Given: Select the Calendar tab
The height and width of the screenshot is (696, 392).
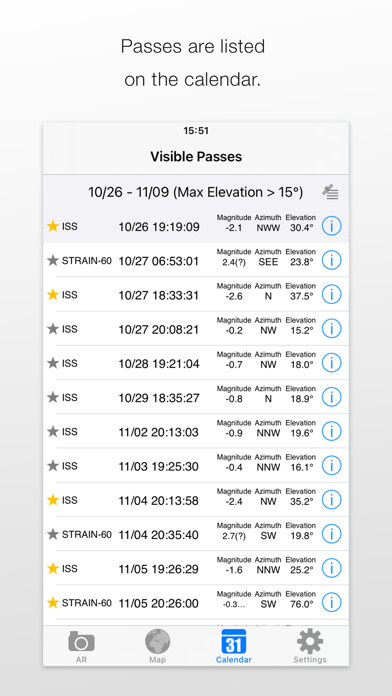Looking at the screenshot, I should click(x=234, y=646).
